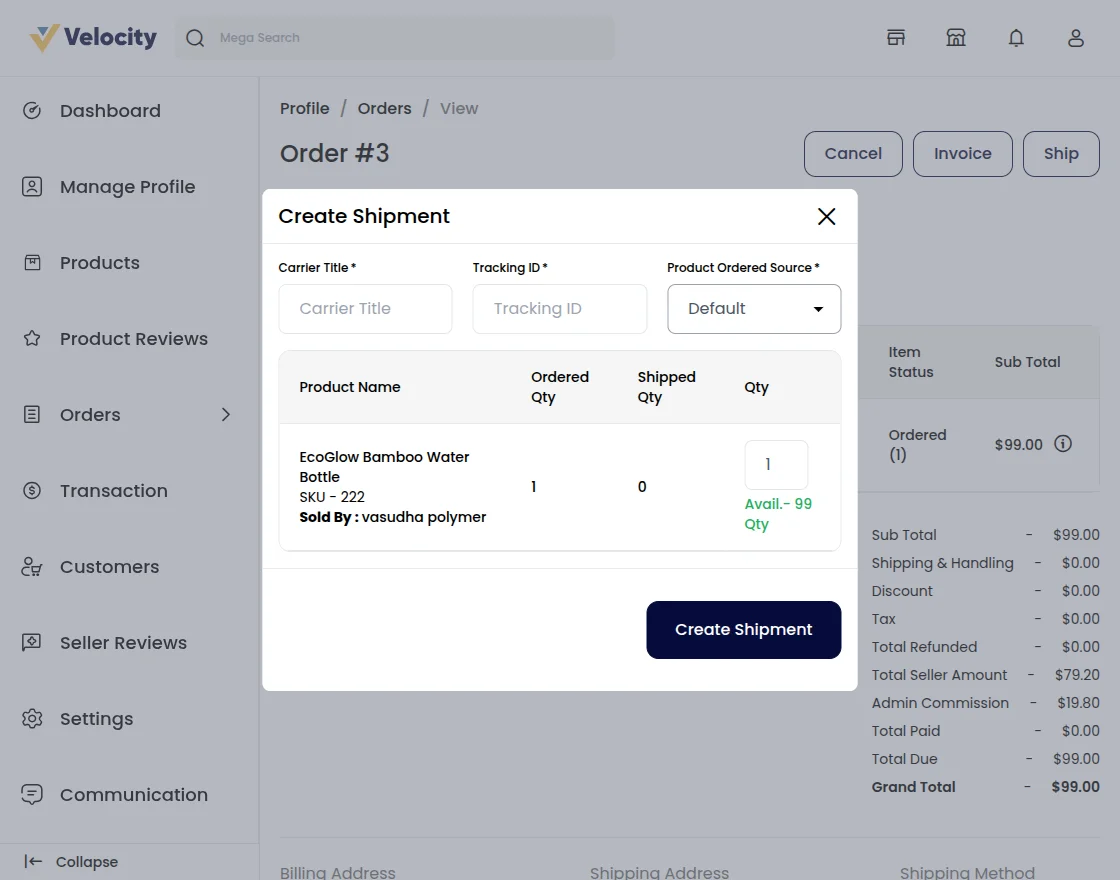Image resolution: width=1120 pixels, height=880 pixels.
Task: Click the sub total info icon
Action: 1063,444
